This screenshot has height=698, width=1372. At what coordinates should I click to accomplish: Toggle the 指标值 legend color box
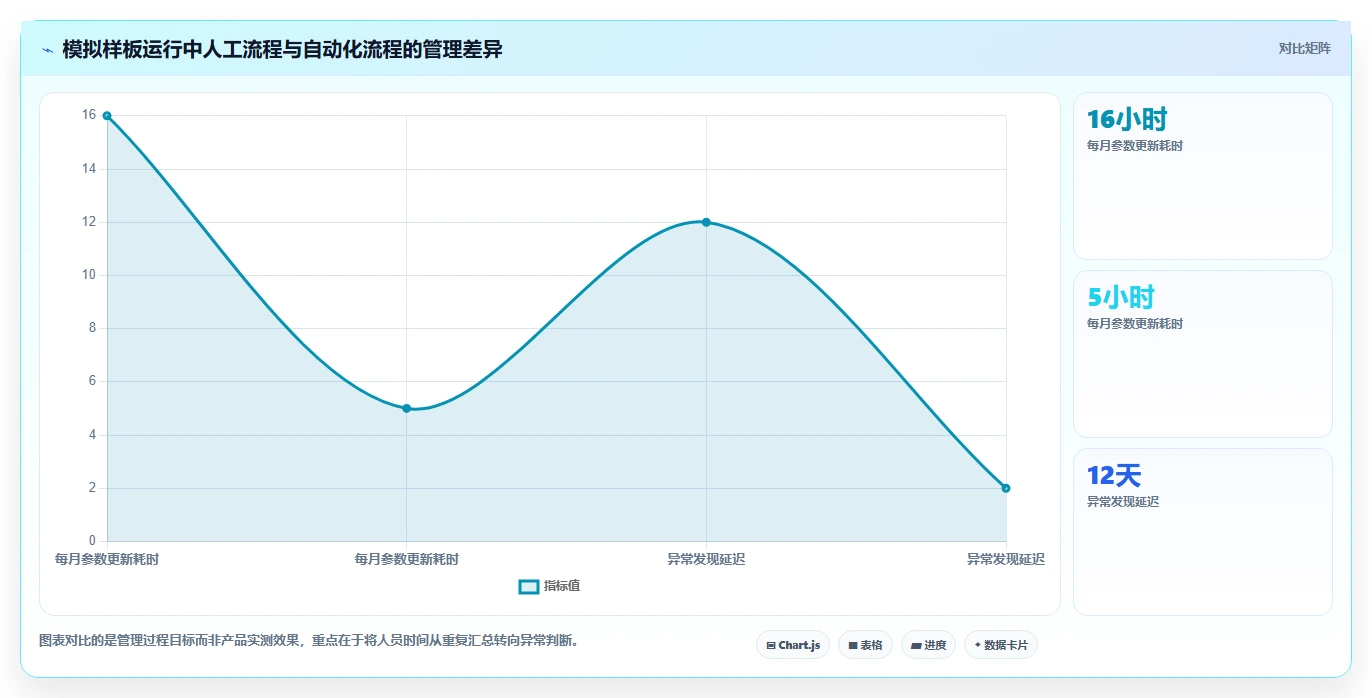[529, 587]
